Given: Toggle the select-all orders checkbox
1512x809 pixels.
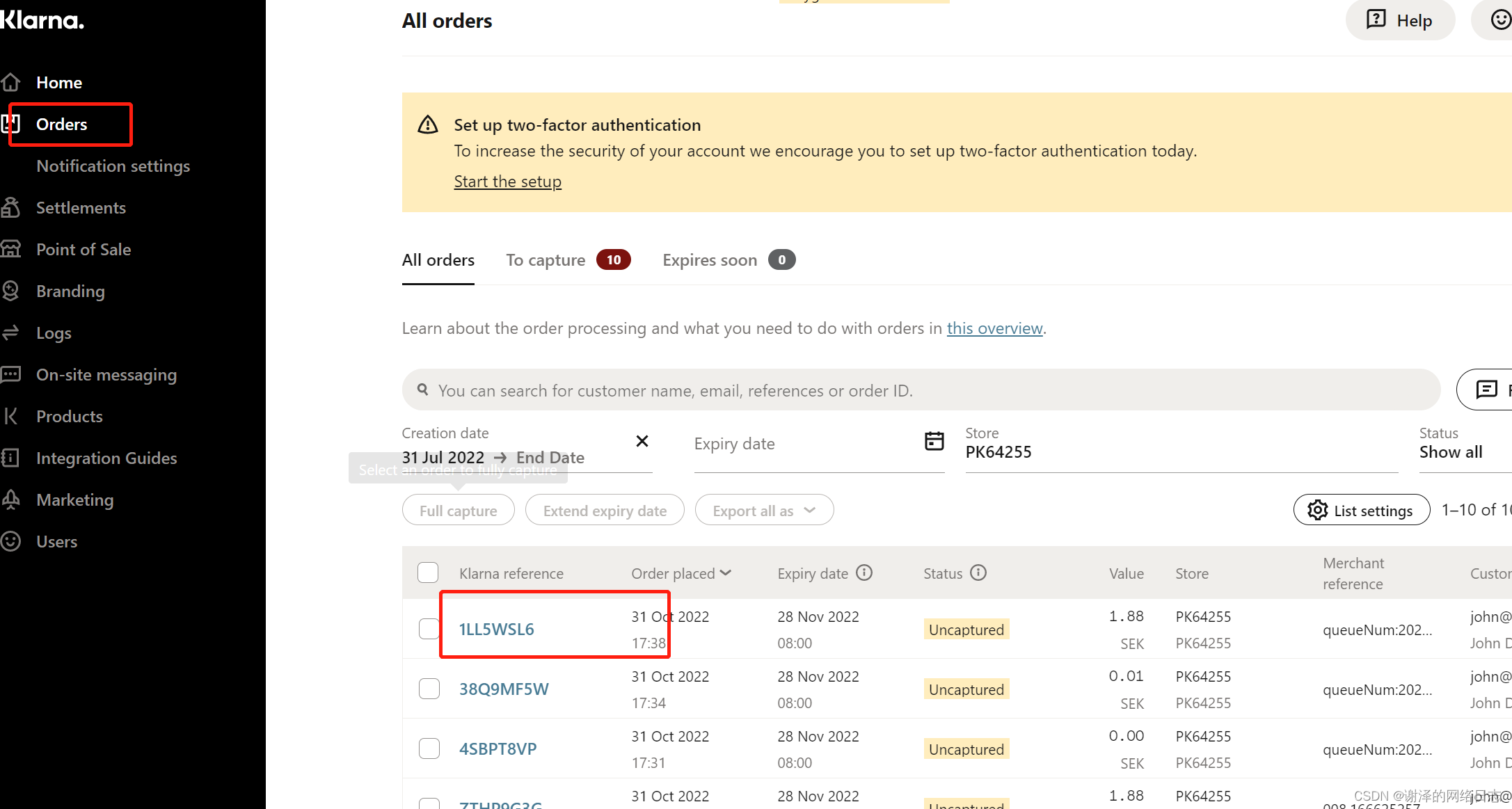Looking at the screenshot, I should pyautogui.click(x=428, y=573).
